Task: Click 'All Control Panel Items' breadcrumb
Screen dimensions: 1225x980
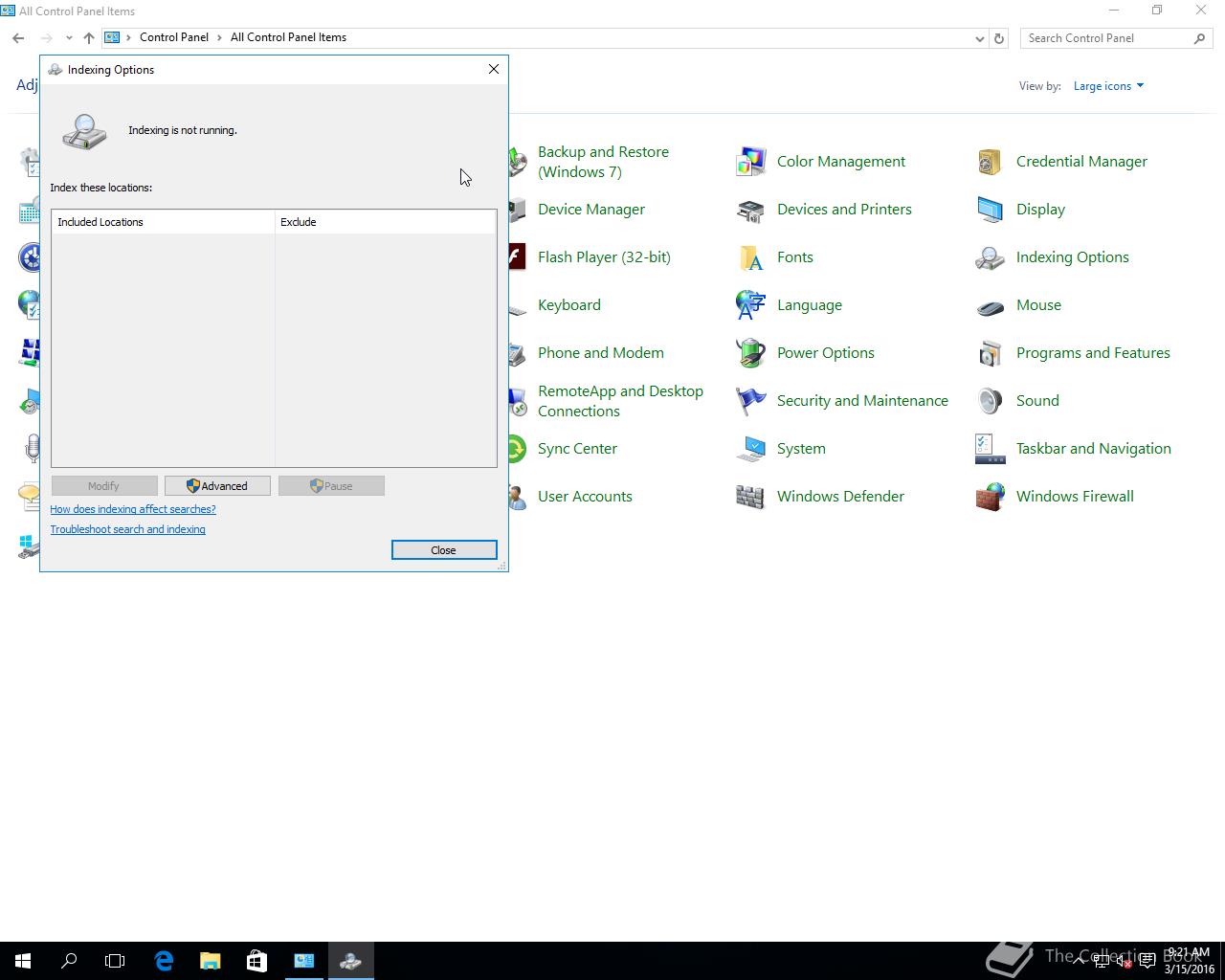Action: [x=288, y=38]
